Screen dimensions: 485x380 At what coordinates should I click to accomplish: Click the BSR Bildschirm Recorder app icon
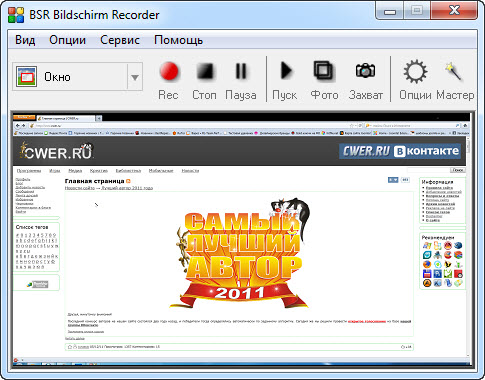[x=16, y=15]
